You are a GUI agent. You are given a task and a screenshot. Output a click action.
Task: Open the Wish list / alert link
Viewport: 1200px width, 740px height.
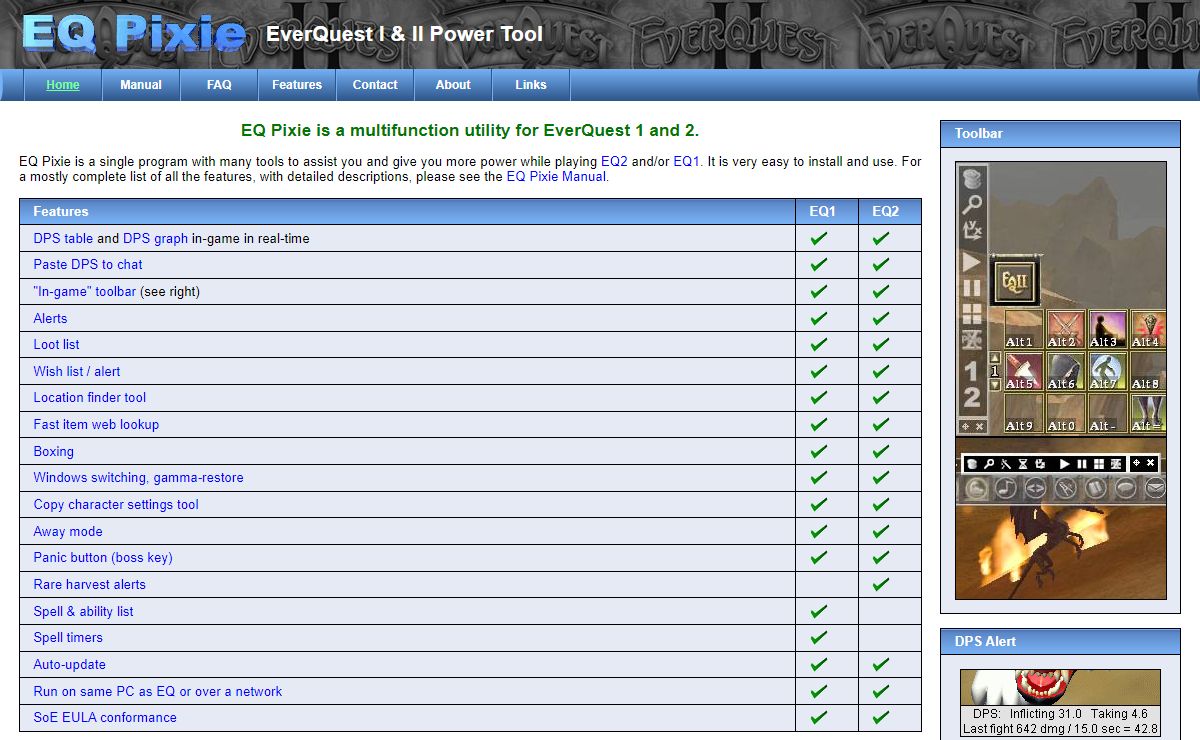coord(77,371)
